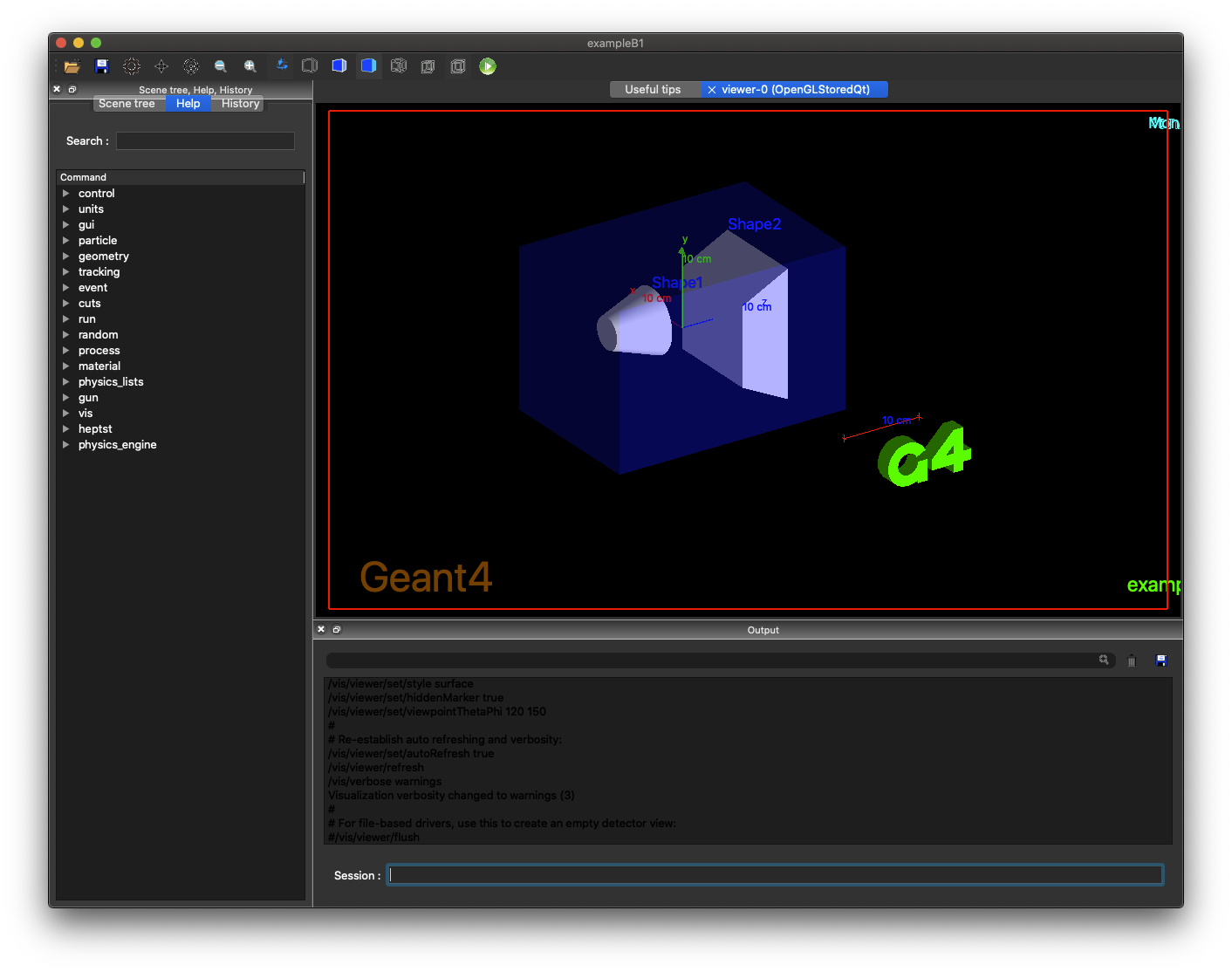Open a macro file with folder icon

72,66
